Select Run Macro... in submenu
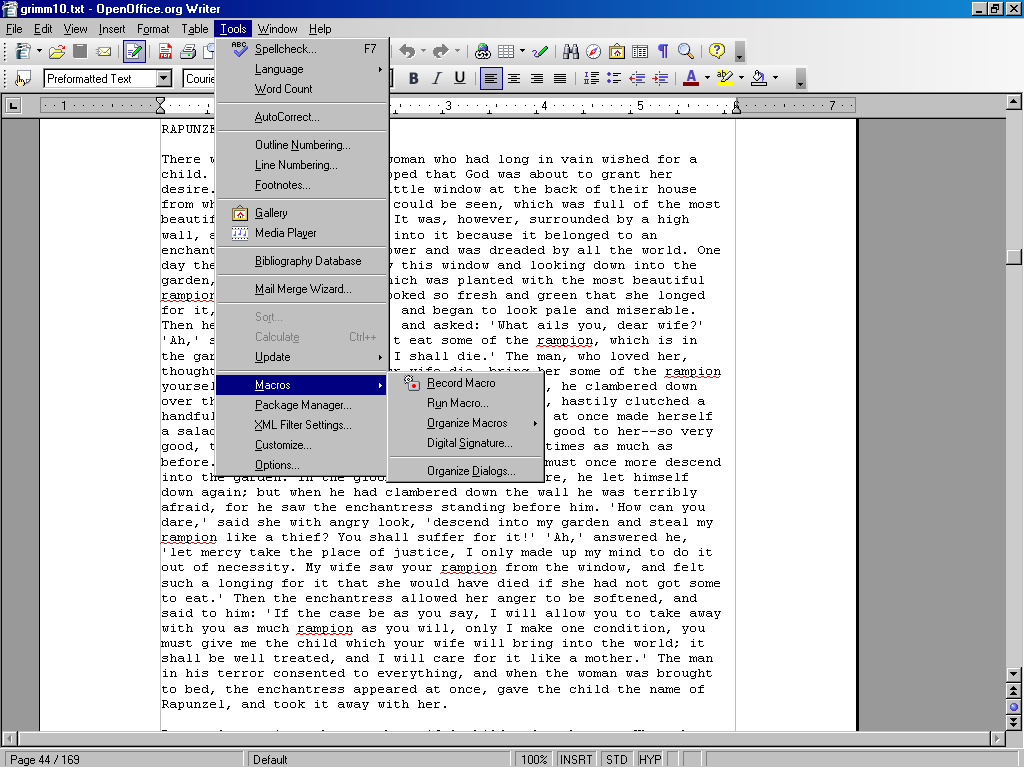This screenshot has height=768, width=1024. point(466,403)
